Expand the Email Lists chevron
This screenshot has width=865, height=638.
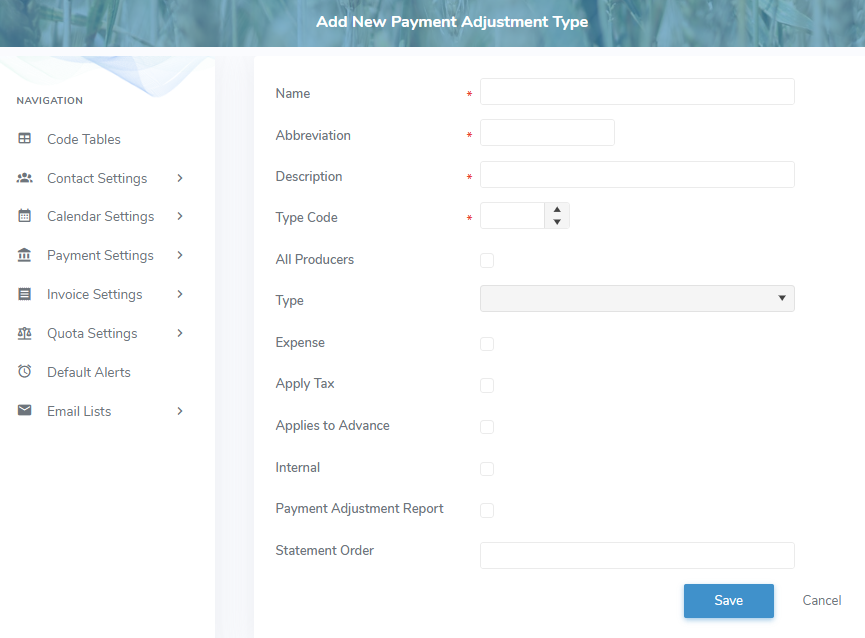[x=180, y=411]
